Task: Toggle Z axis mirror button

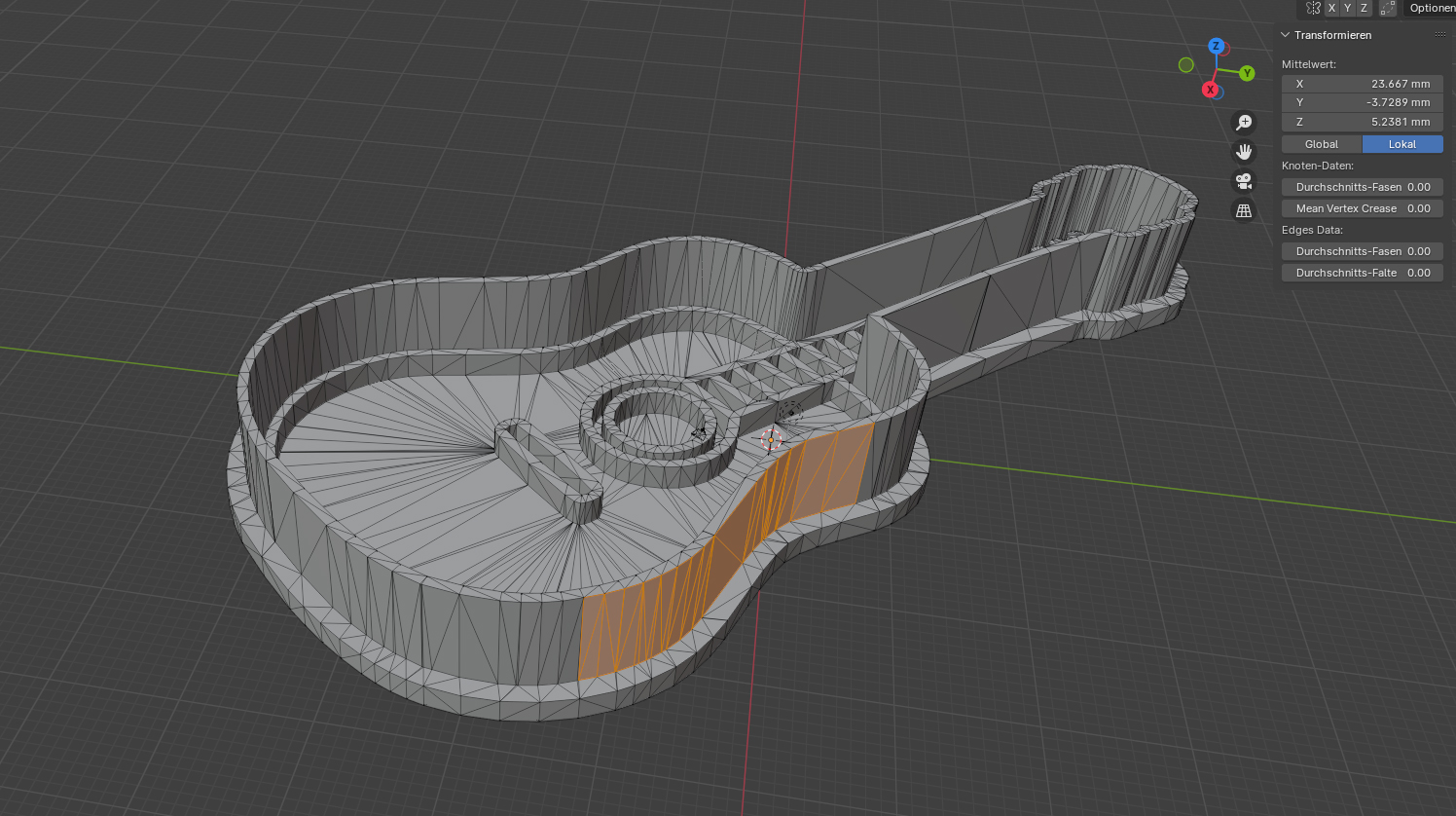Action: pos(1364,8)
